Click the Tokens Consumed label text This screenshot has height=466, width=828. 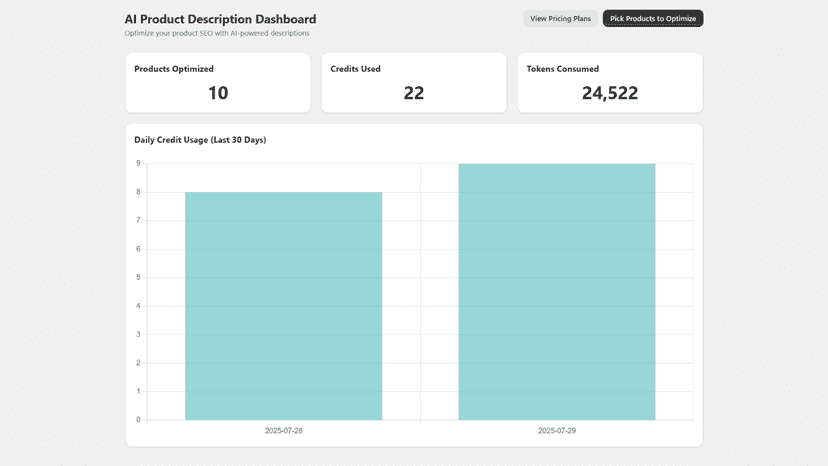point(562,69)
